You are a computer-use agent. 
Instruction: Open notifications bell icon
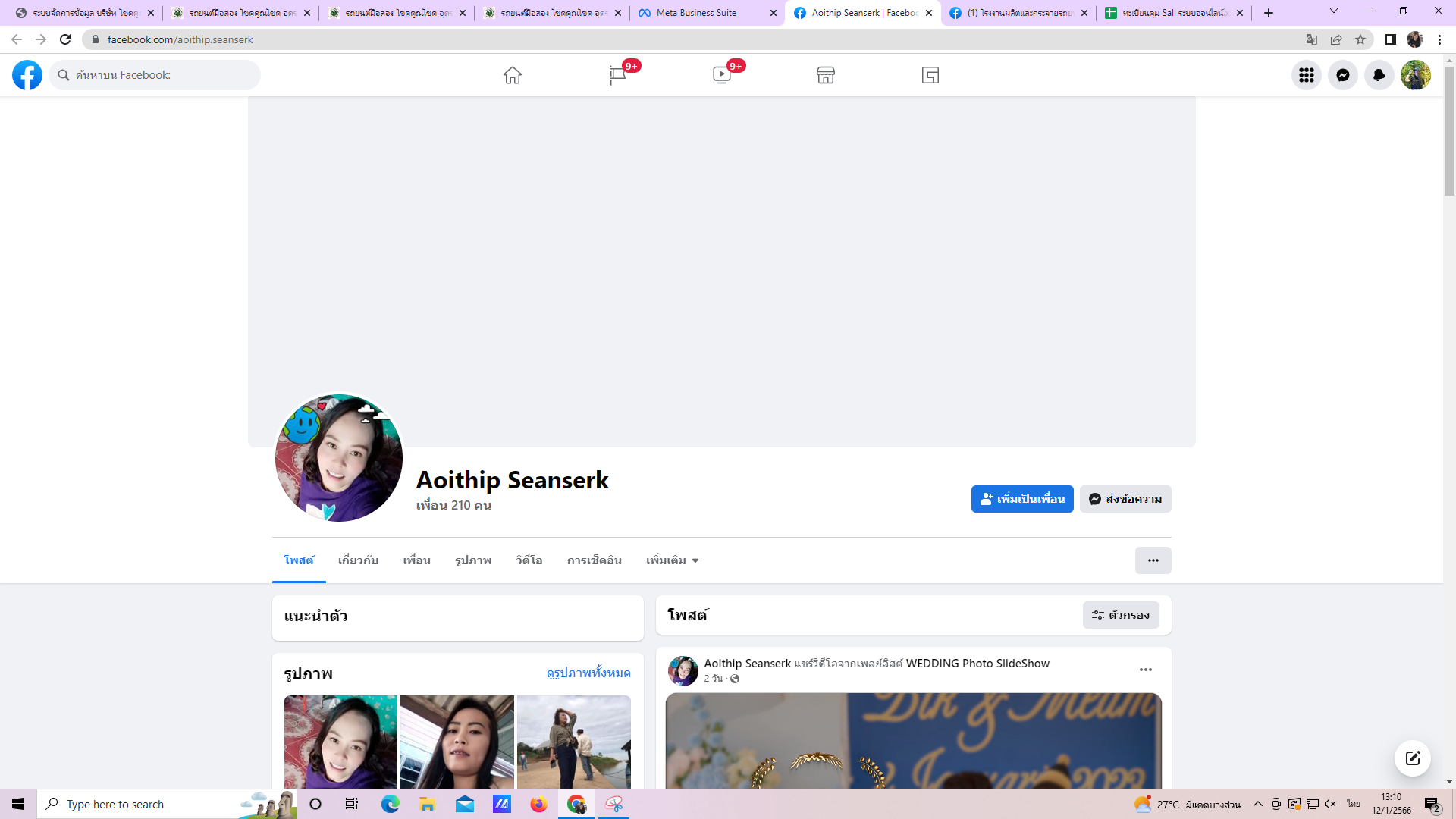[1379, 75]
